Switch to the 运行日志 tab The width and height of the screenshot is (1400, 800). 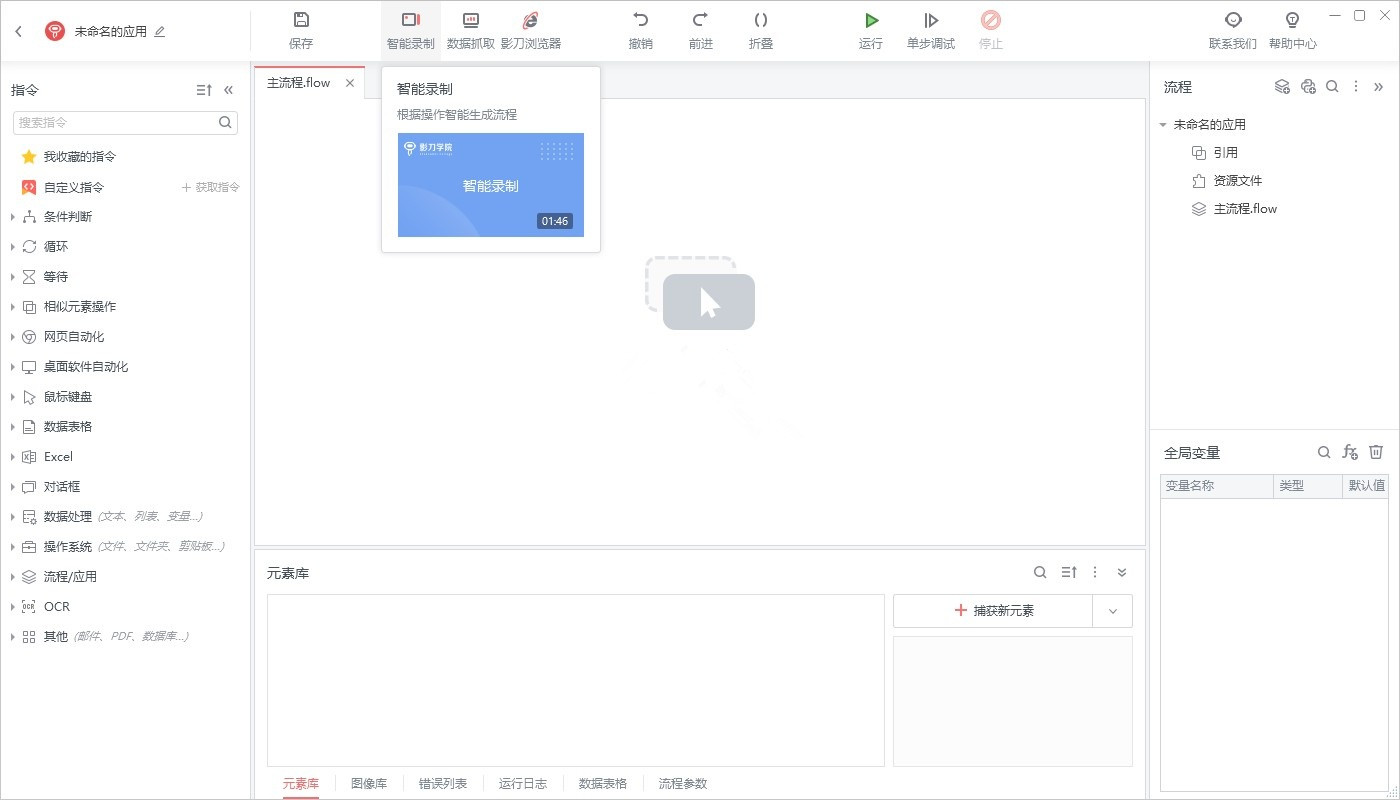click(x=523, y=783)
